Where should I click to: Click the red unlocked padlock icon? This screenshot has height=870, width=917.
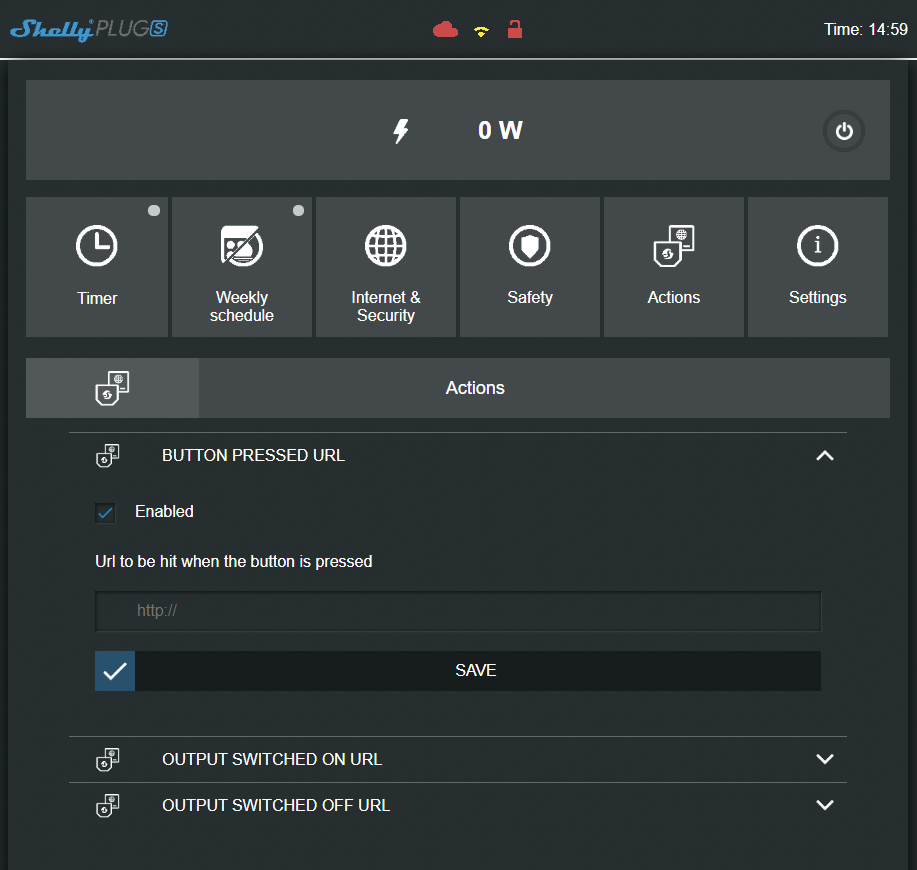point(515,29)
